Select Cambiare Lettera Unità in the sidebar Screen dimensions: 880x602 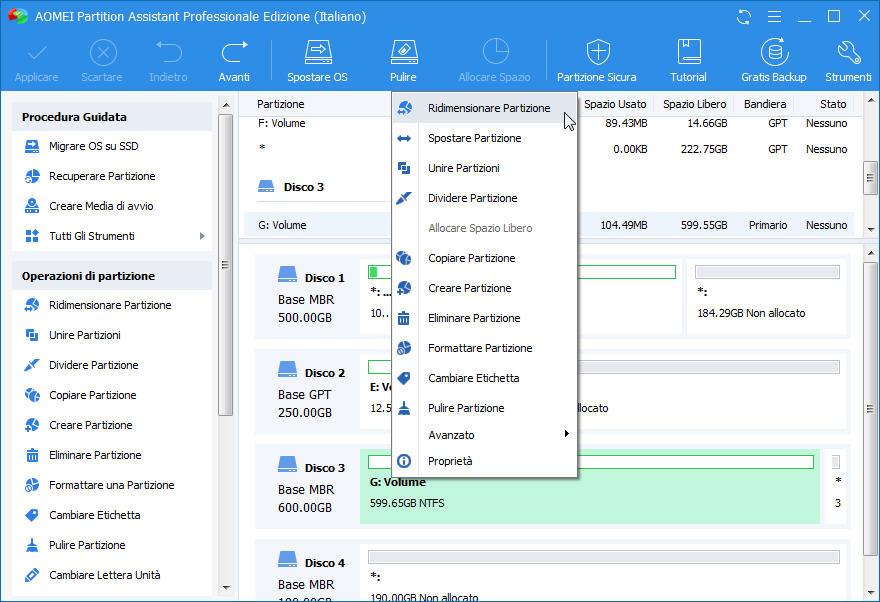[104, 576]
